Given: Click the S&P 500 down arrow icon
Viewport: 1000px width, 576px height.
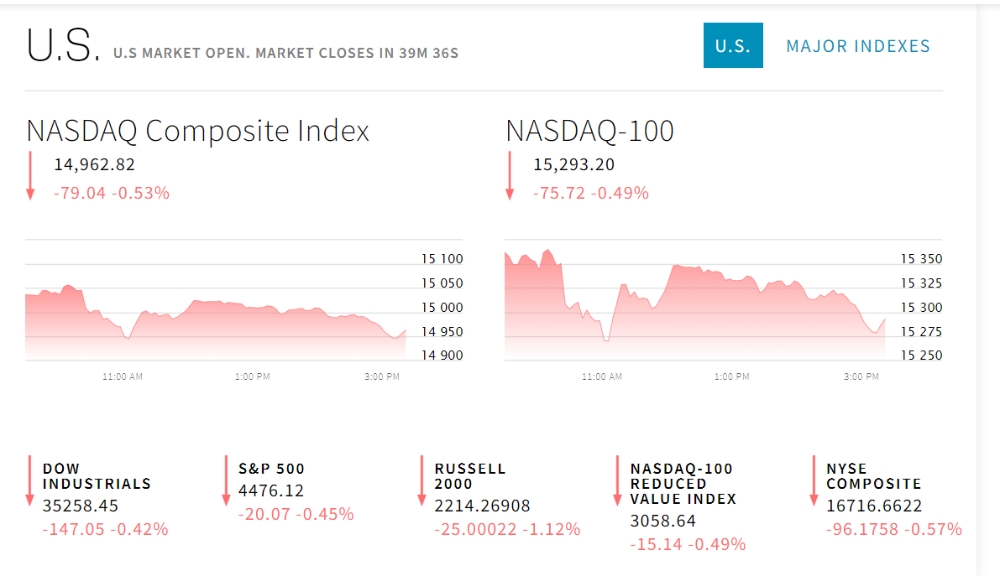Looking at the screenshot, I should pyautogui.click(x=226, y=480).
